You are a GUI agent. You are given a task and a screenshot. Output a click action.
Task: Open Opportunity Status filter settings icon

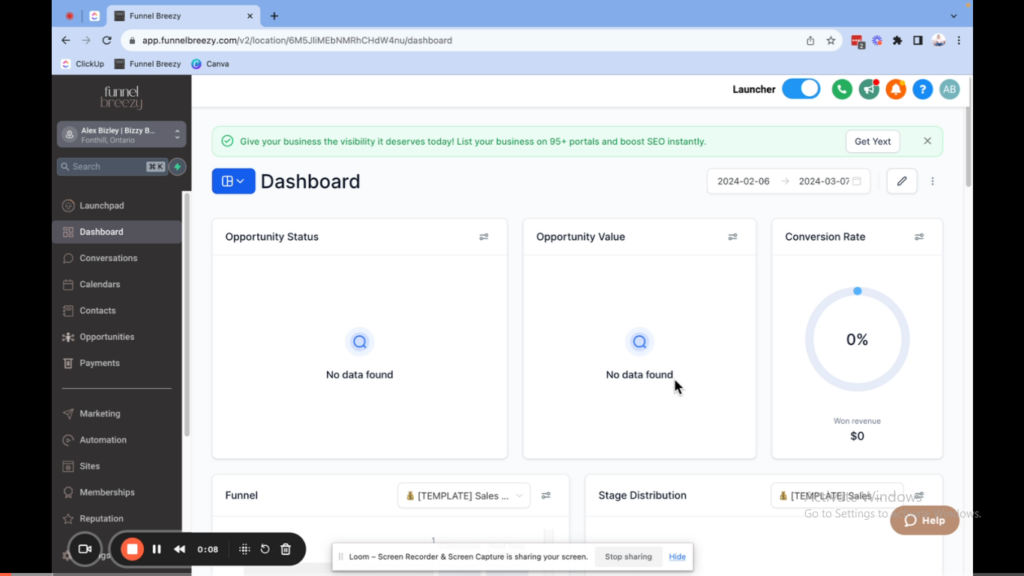click(484, 237)
